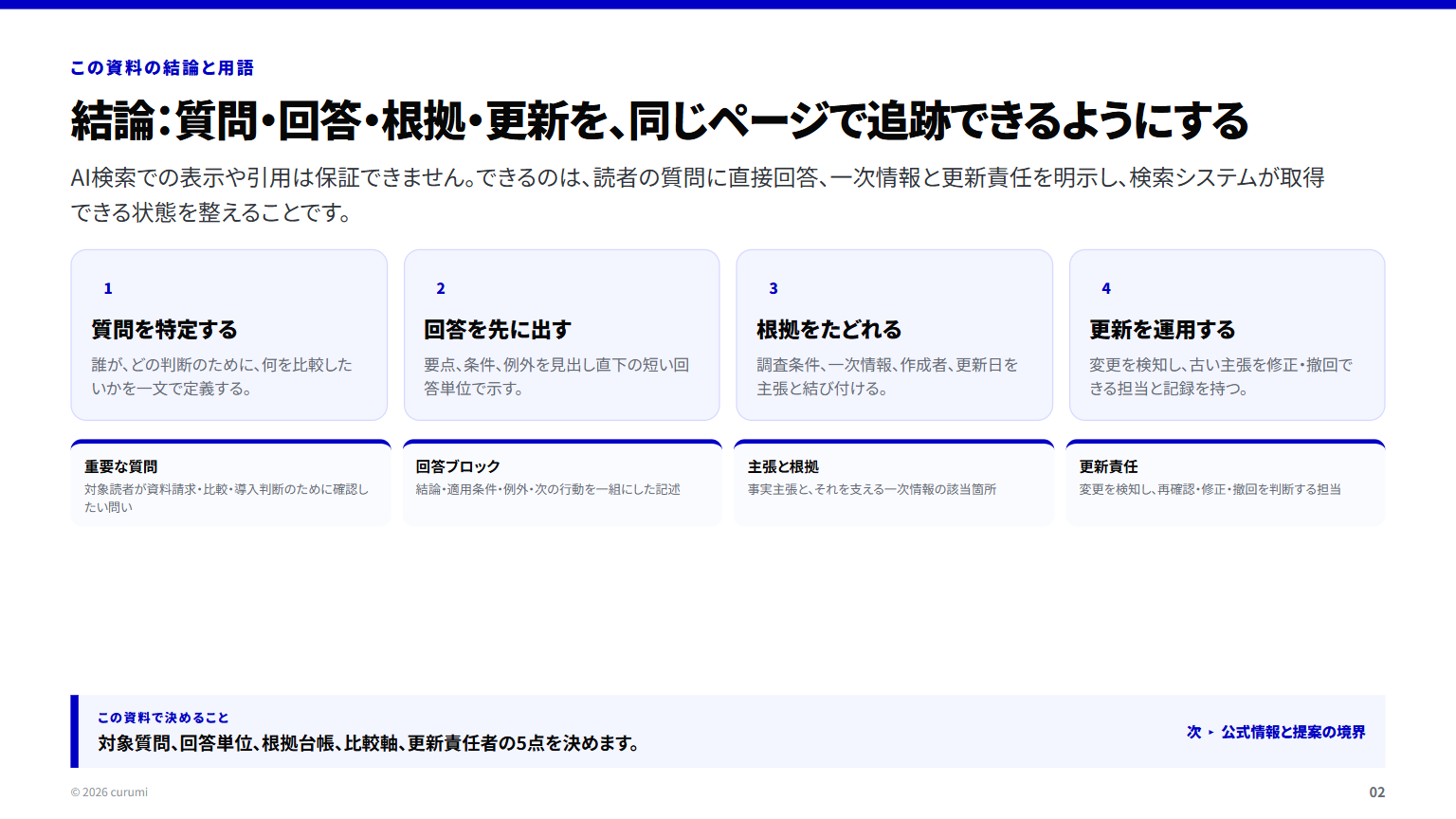Click the card heading 「質問を特定する」

click(164, 330)
